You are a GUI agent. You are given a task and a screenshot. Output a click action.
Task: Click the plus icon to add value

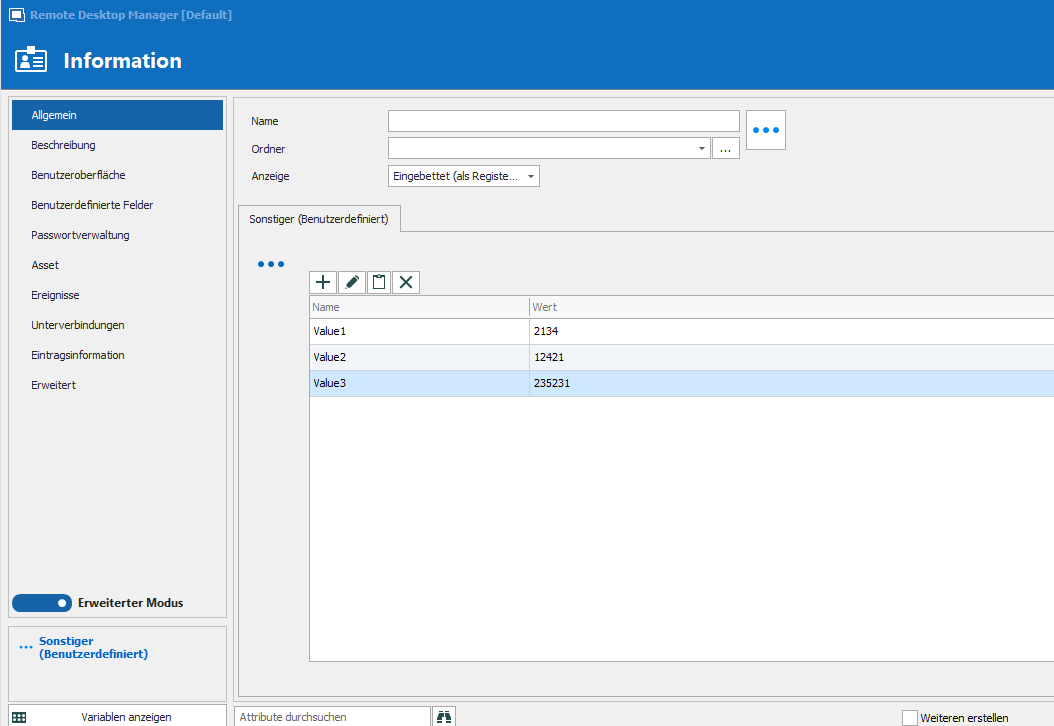(x=323, y=282)
